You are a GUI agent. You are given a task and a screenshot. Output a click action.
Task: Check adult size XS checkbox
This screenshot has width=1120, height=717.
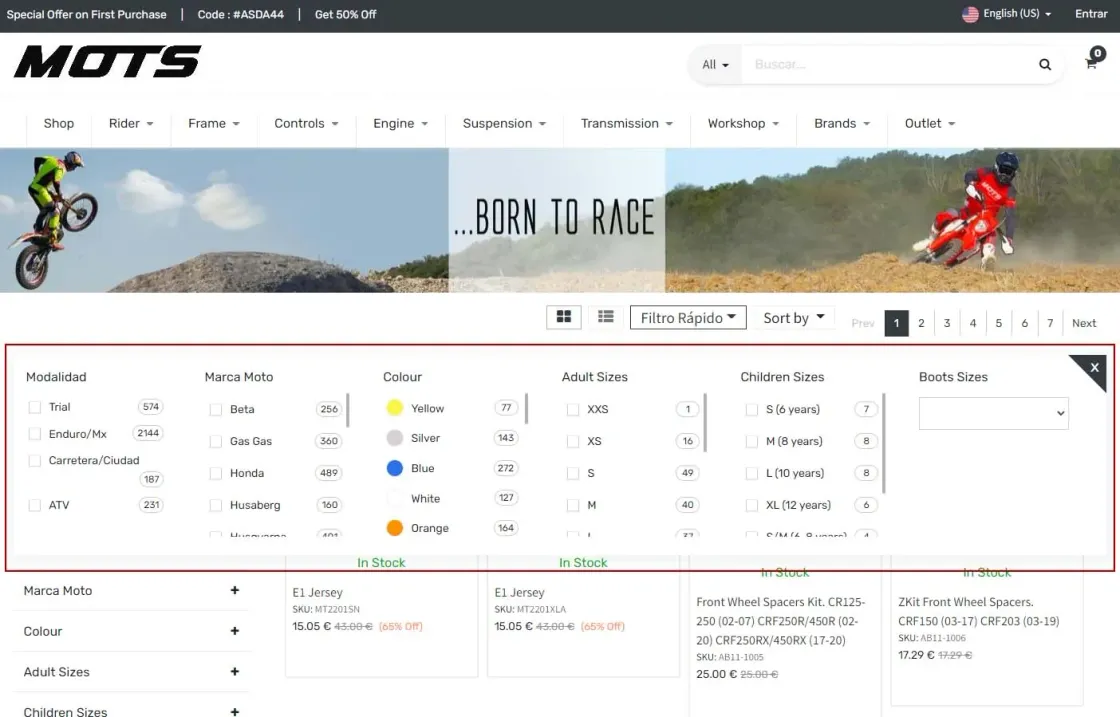(573, 441)
